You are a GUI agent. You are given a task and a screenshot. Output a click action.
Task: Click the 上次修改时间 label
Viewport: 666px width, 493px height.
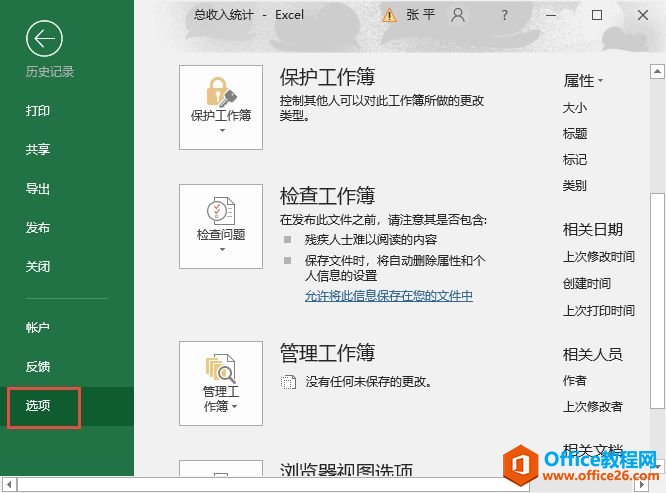(x=598, y=256)
